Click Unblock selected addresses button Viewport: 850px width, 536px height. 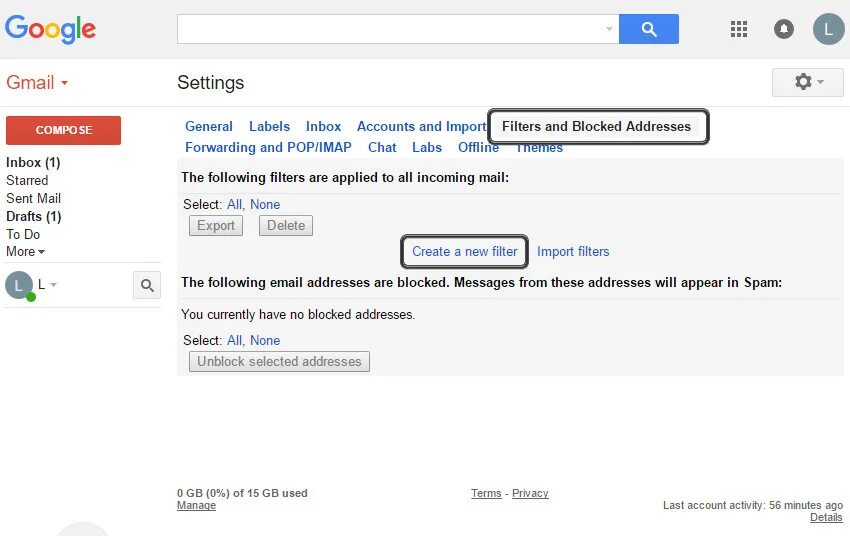coord(279,361)
